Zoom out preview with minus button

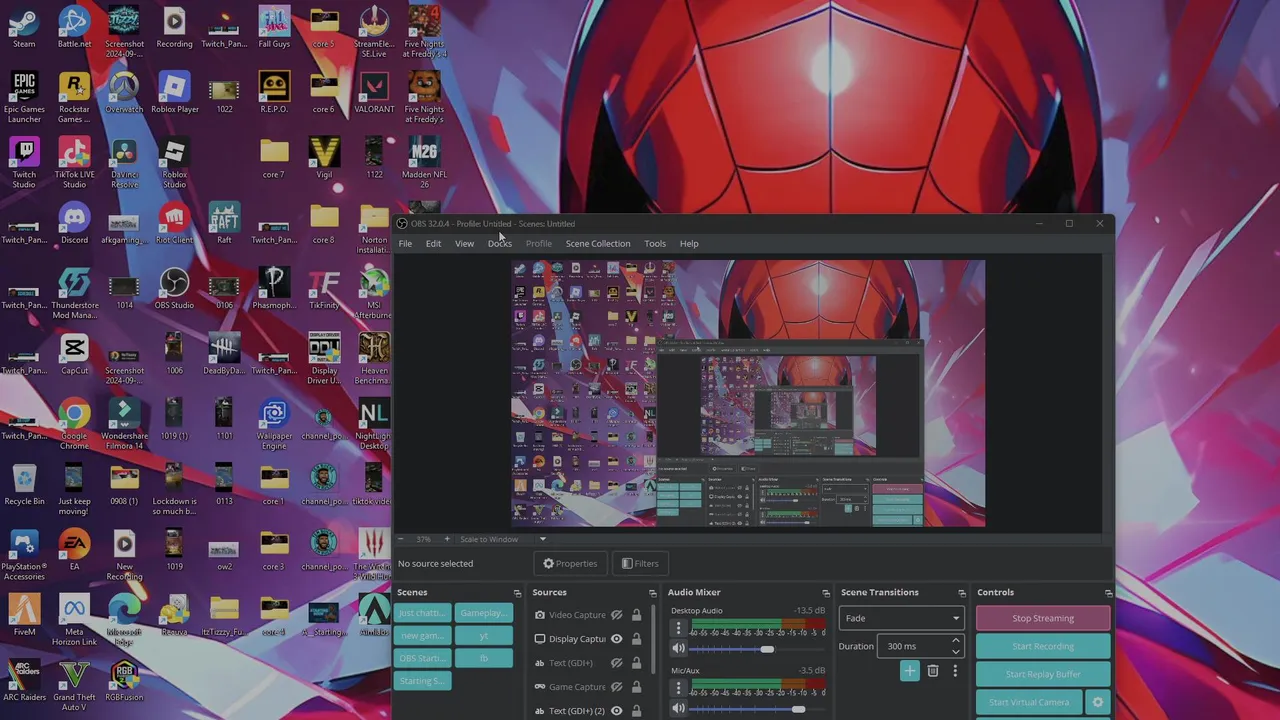point(400,539)
